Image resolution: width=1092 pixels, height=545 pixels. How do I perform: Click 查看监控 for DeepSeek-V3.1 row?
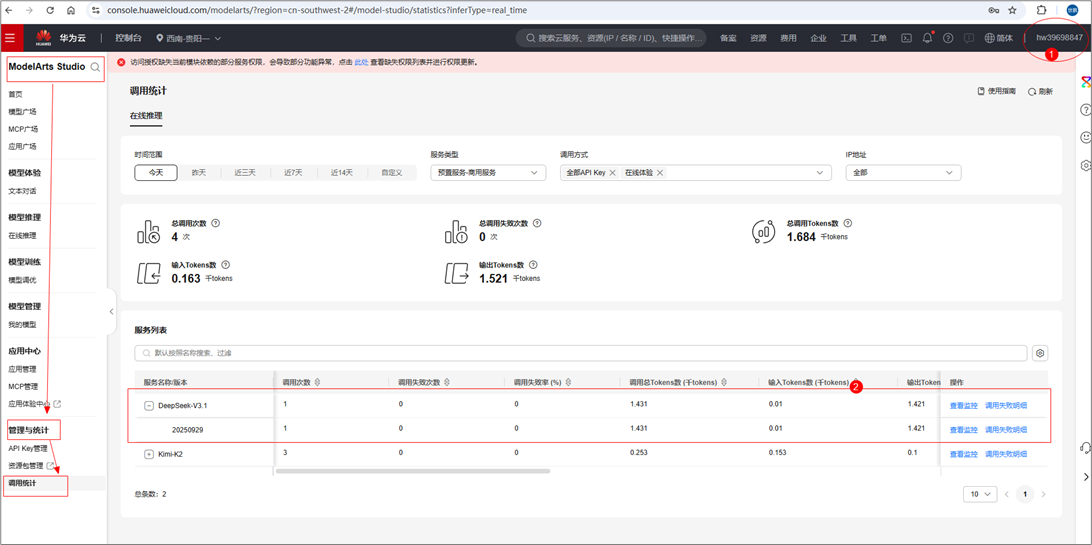tap(963, 406)
